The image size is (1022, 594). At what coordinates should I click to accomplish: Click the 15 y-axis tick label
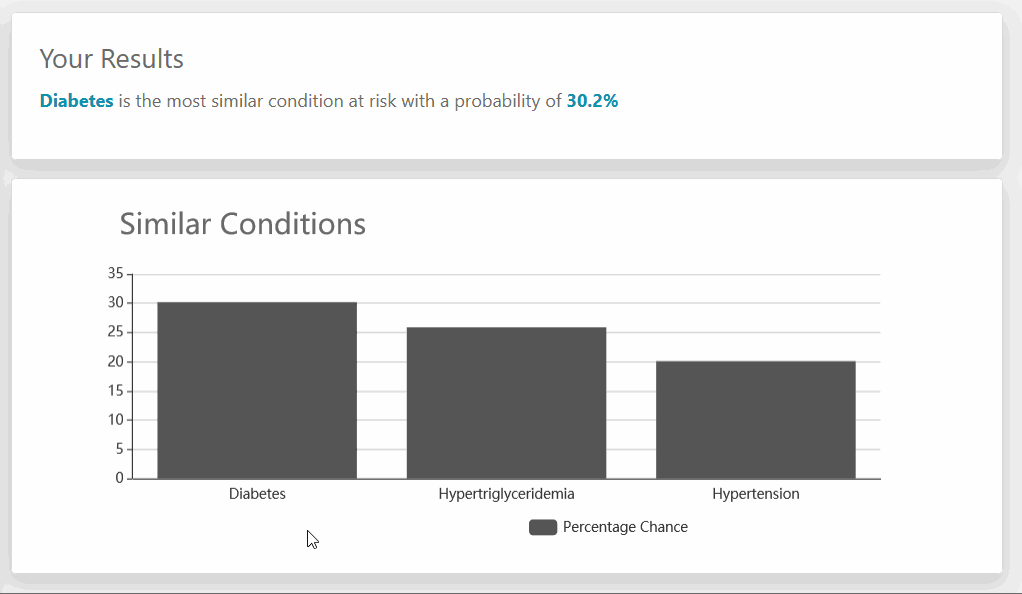click(115, 391)
